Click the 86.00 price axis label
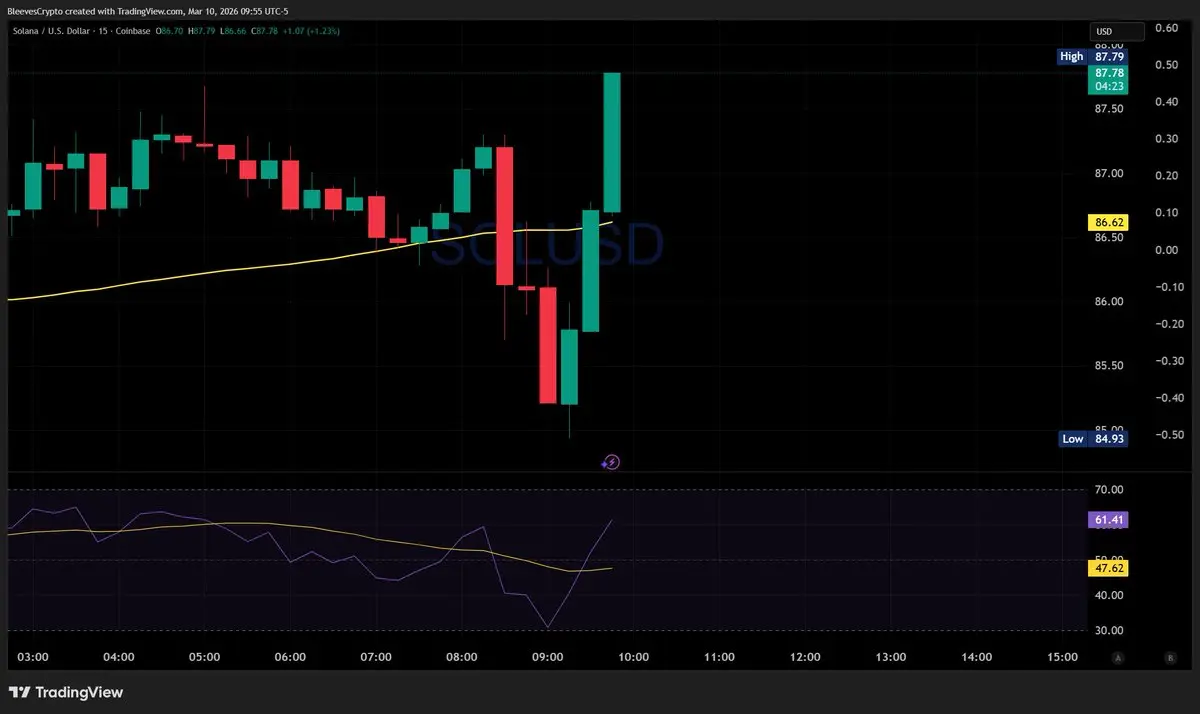Viewport: 1200px width, 714px height. pos(1109,302)
